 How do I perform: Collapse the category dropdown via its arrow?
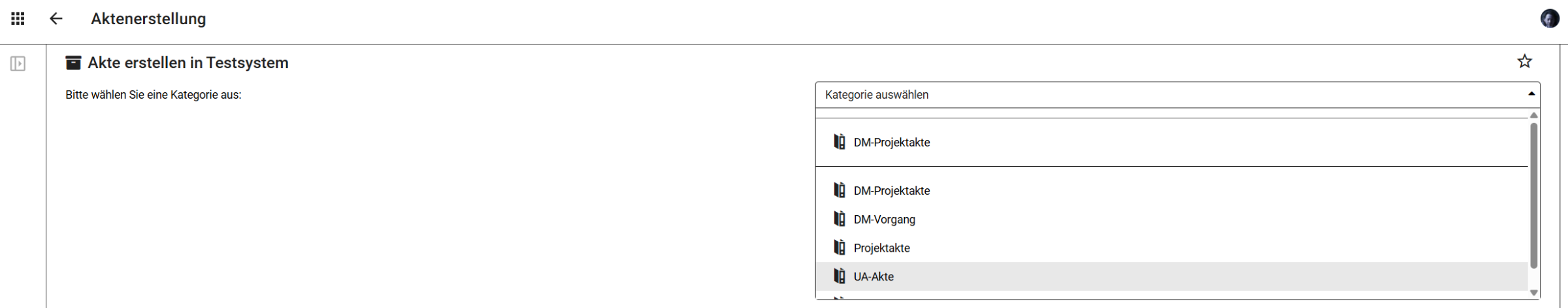[1531, 95]
